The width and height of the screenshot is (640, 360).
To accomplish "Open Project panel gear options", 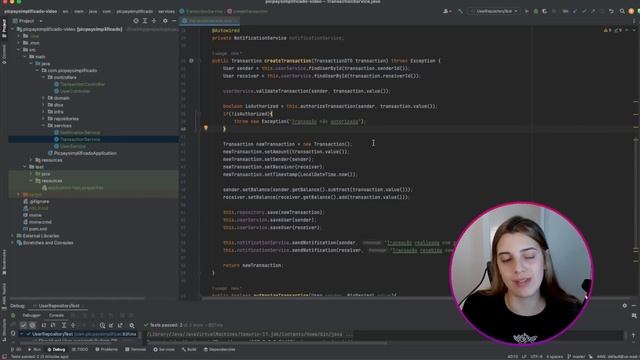I will click(x=165, y=21).
